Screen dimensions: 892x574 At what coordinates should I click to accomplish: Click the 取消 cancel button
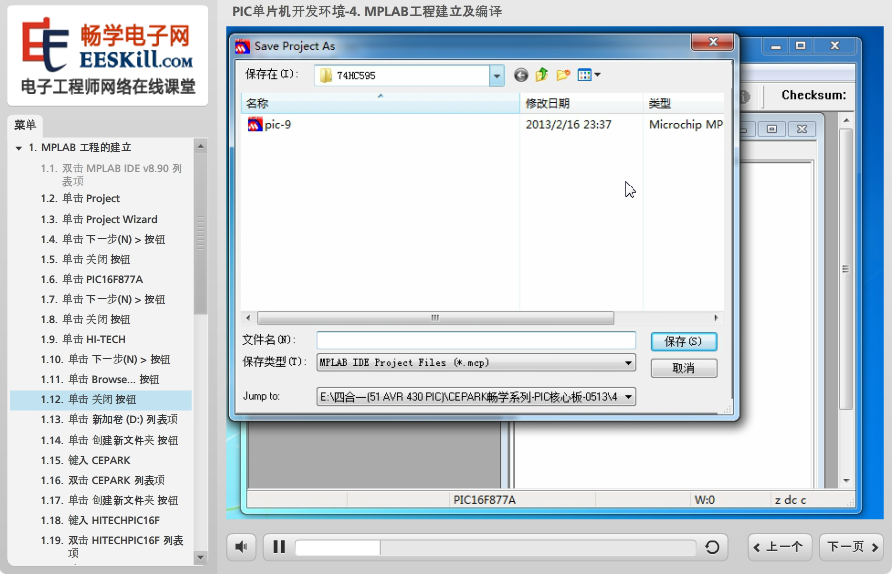(x=684, y=368)
